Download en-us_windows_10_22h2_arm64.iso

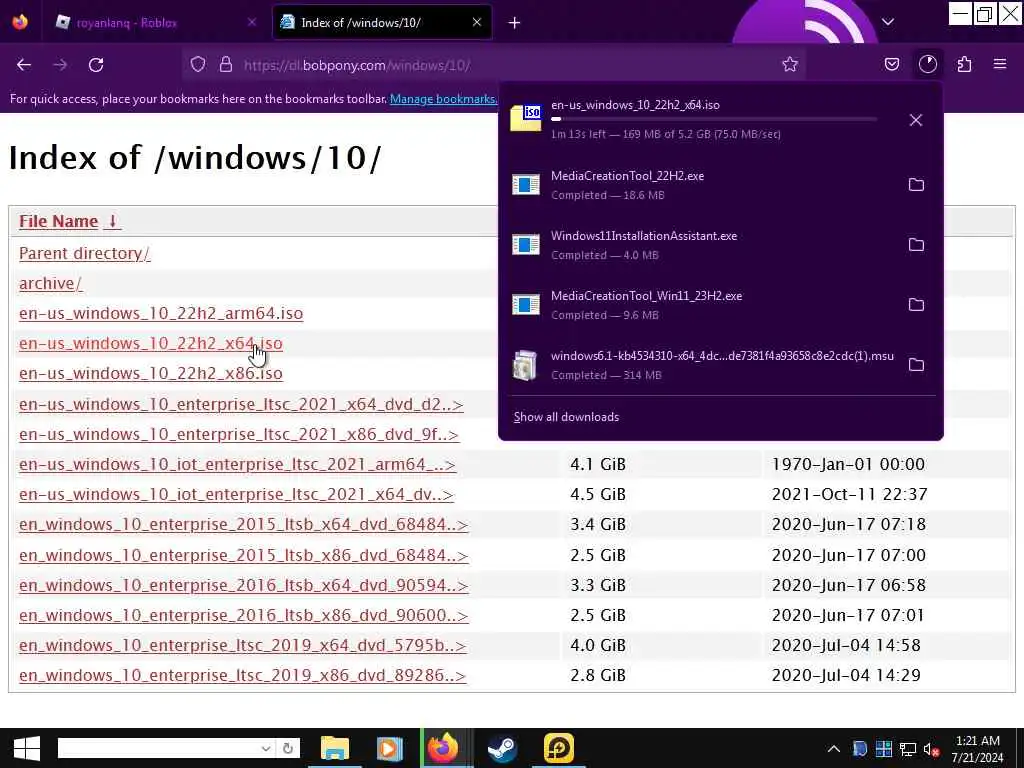point(161,313)
